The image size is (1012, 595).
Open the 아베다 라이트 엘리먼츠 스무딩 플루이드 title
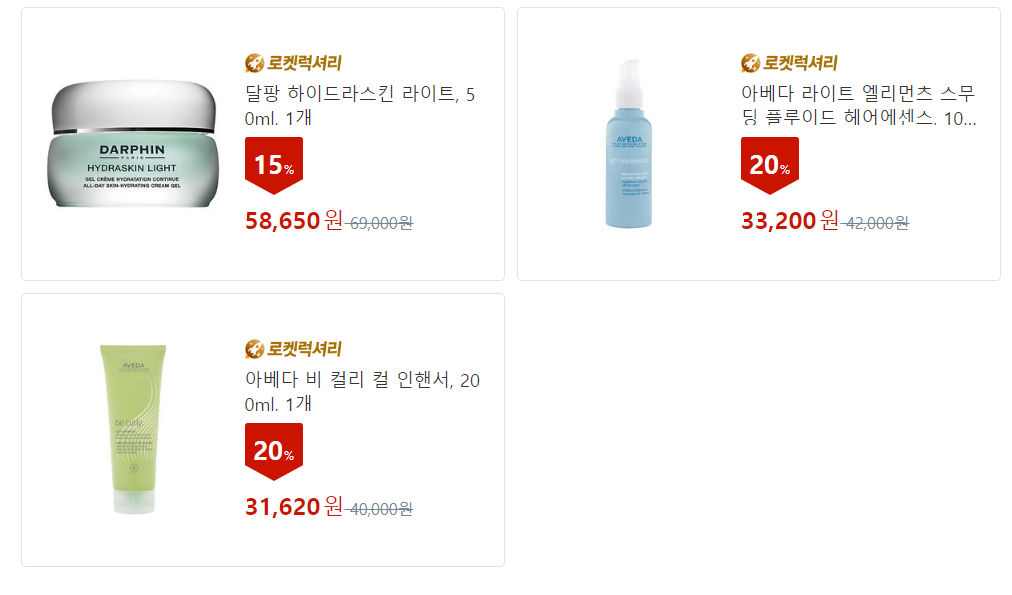click(857, 106)
